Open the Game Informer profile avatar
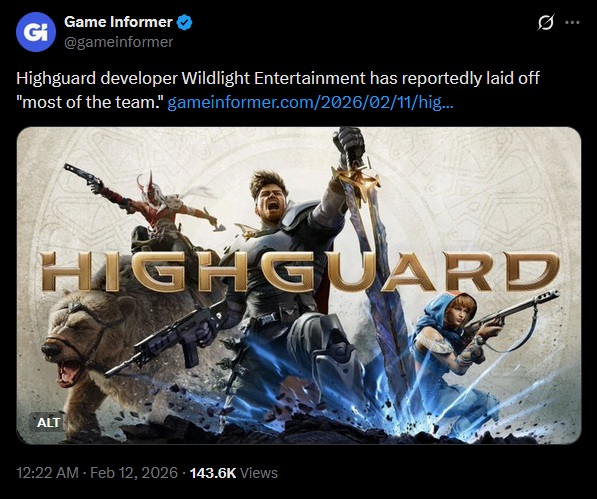The height and width of the screenshot is (499, 597). (x=36, y=32)
